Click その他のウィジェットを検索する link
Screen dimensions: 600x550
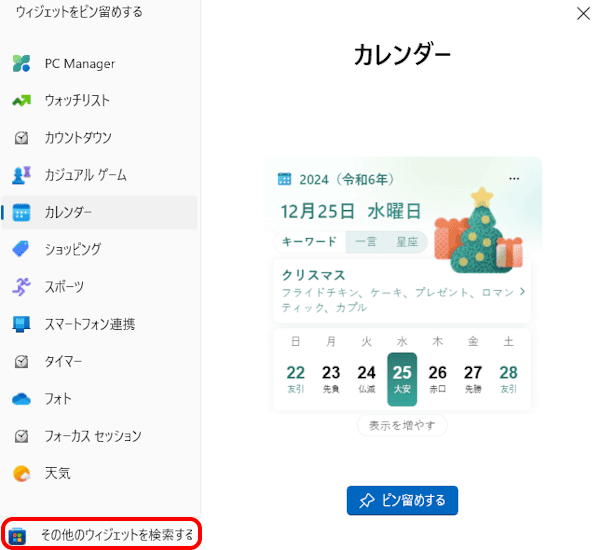pyautogui.click(x=102, y=535)
